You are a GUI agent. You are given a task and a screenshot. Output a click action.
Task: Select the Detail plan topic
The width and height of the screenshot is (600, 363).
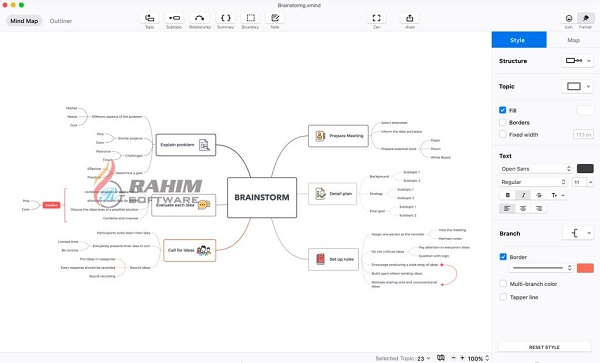(x=332, y=194)
